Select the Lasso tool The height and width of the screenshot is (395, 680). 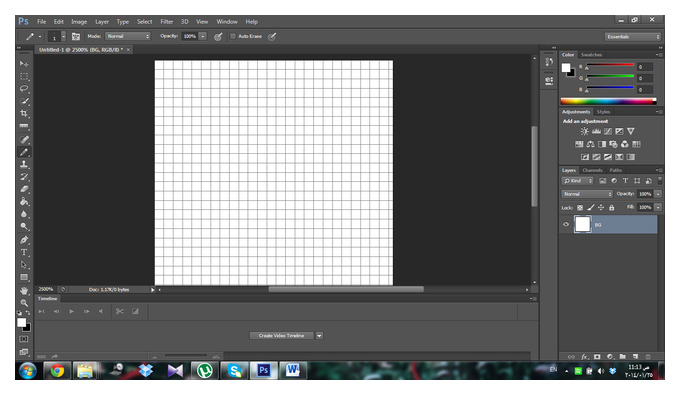24,88
